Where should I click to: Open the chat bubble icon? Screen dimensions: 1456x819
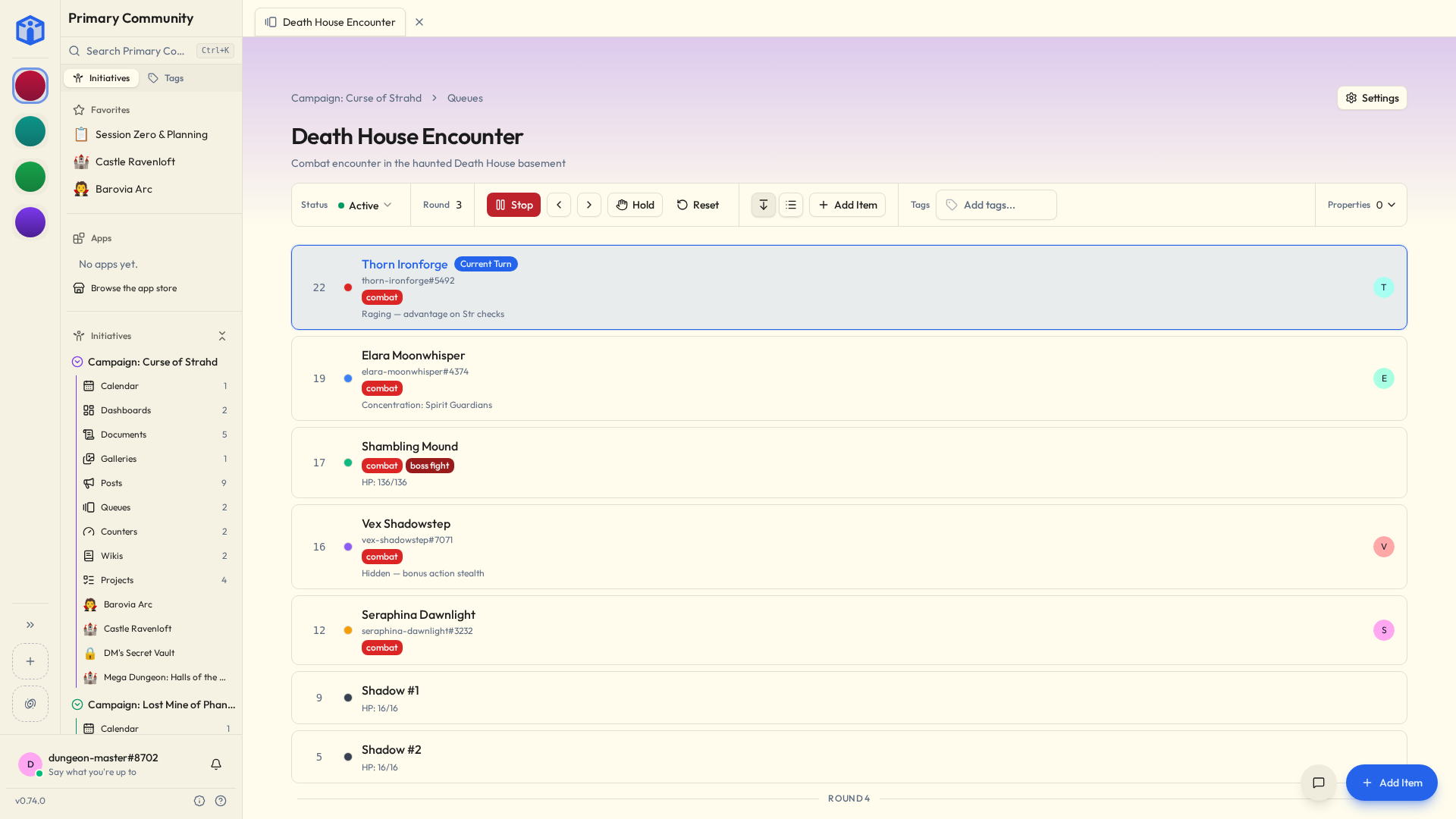click(1319, 783)
